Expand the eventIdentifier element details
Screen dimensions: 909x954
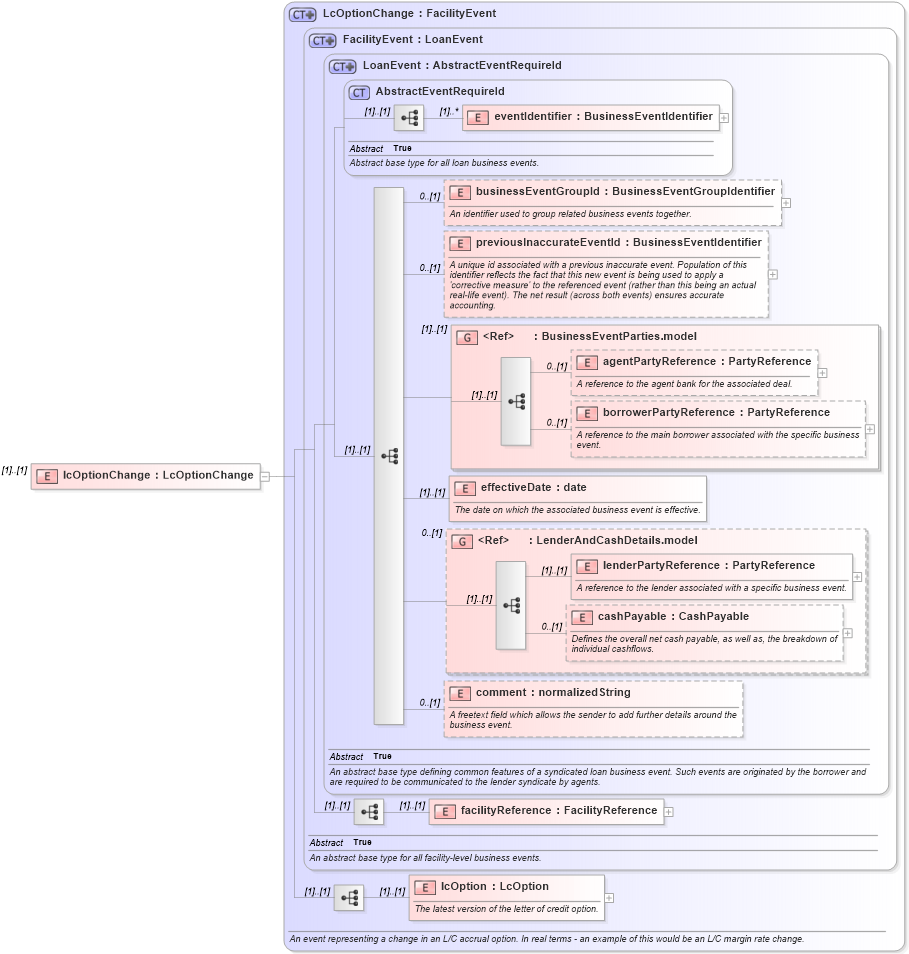point(726,117)
